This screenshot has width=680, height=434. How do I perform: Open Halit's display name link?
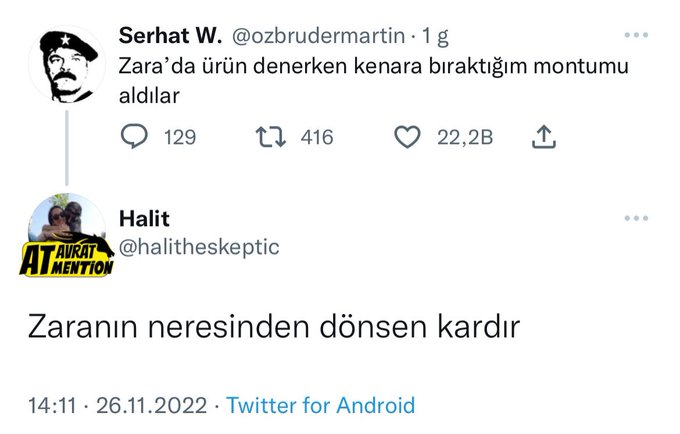coord(146,219)
